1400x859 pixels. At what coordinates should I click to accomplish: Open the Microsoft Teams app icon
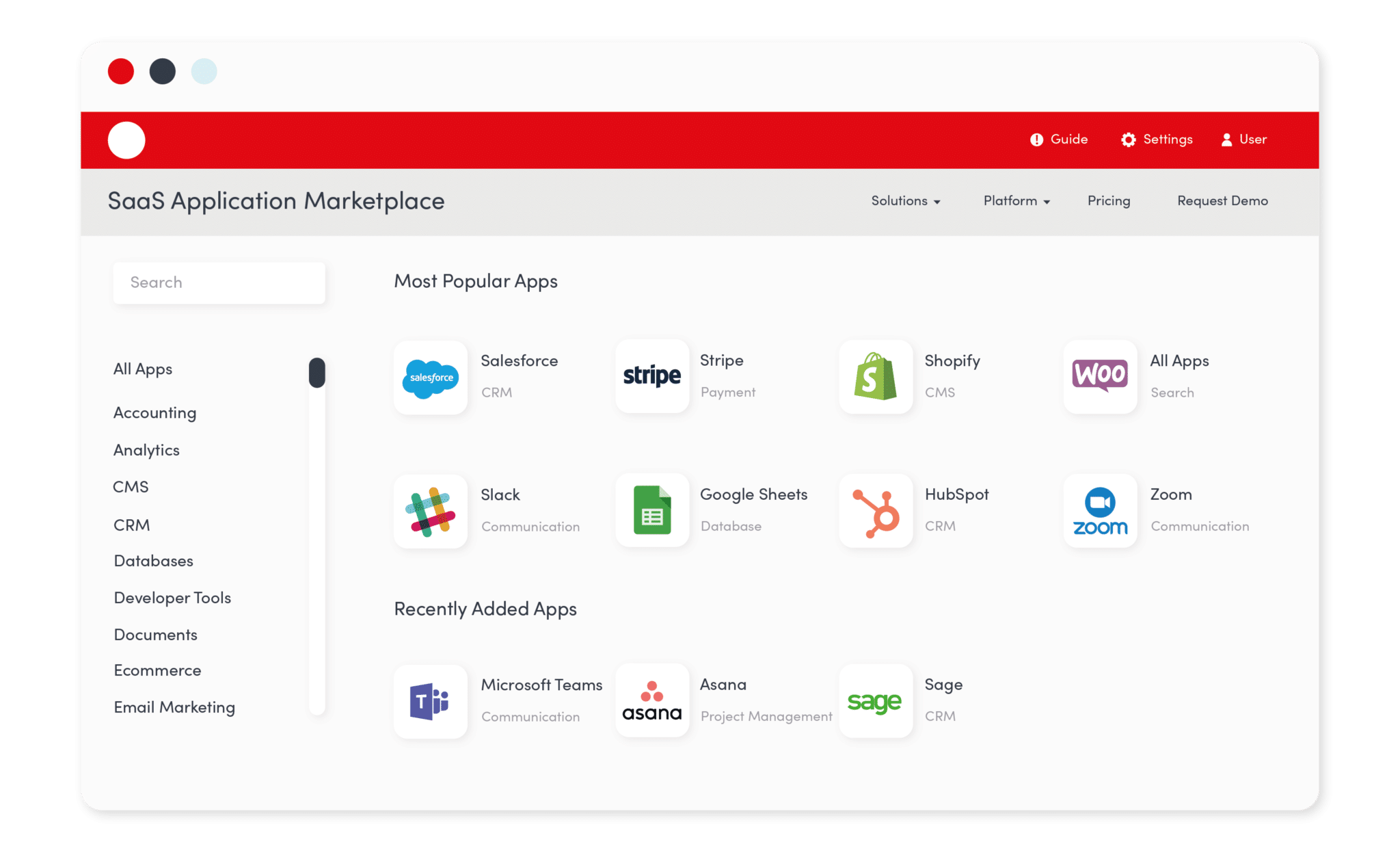(x=431, y=701)
